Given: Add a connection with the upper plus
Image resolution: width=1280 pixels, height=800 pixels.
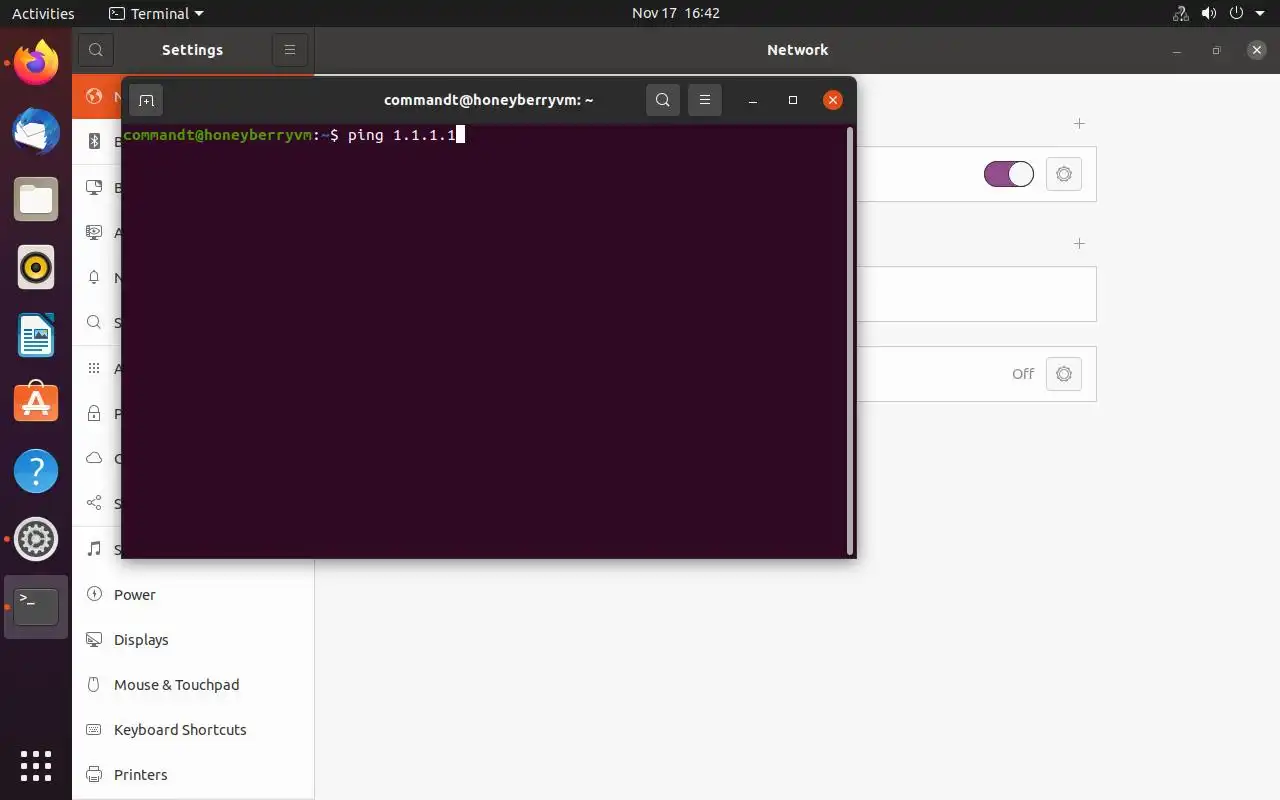Looking at the screenshot, I should click(1079, 124).
